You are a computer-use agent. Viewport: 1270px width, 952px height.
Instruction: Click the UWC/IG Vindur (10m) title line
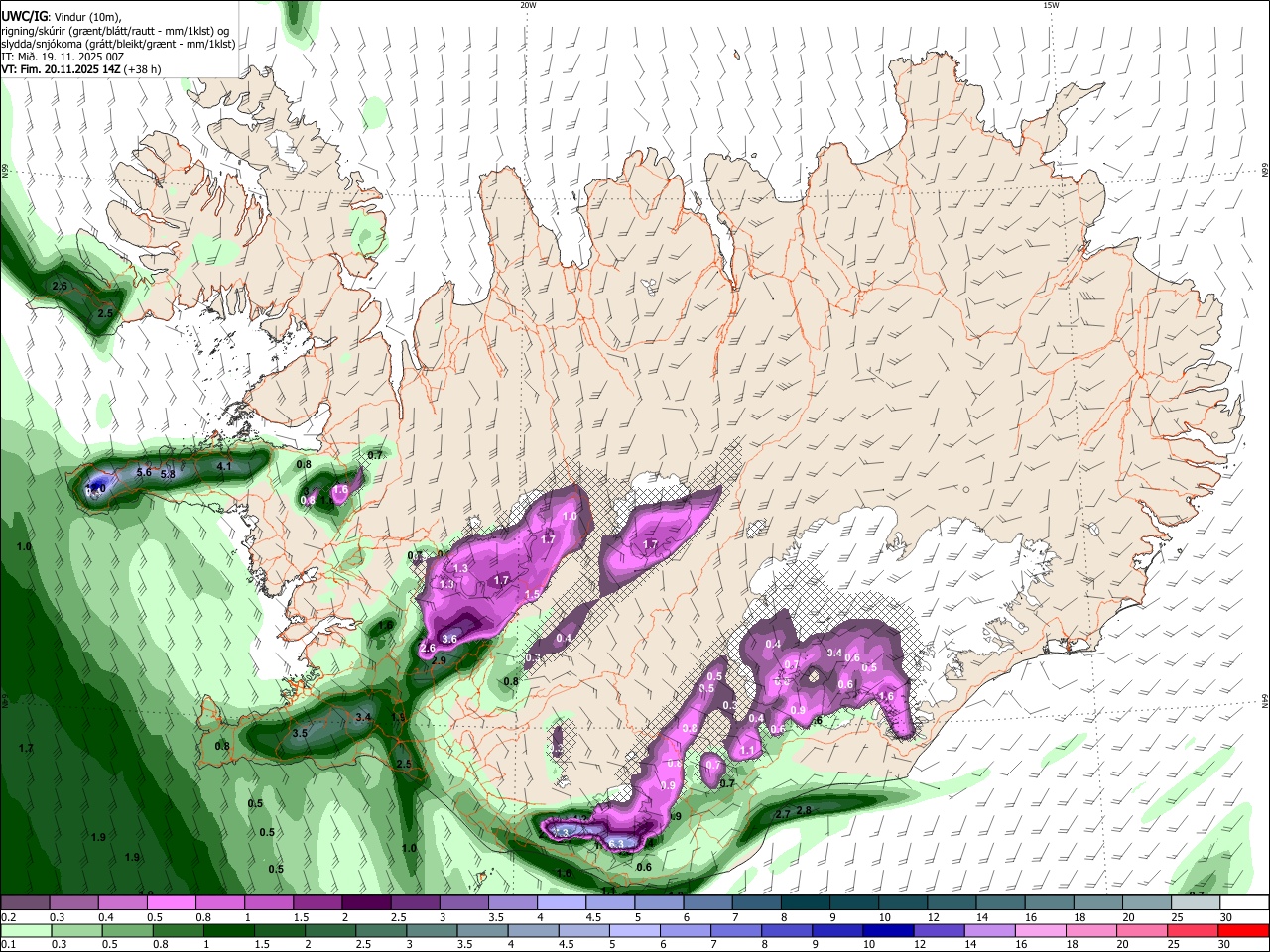(x=61, y=17)
